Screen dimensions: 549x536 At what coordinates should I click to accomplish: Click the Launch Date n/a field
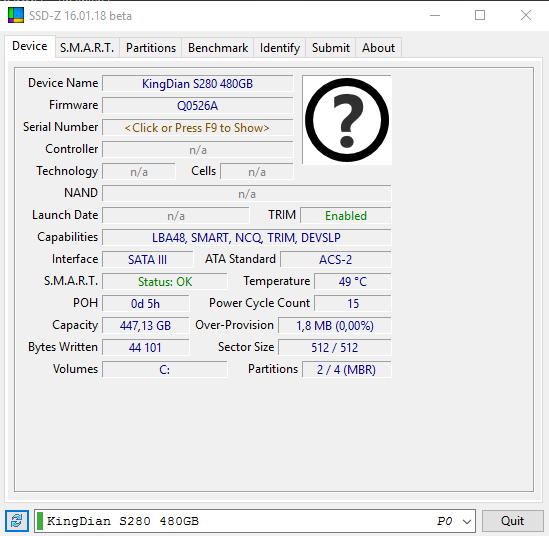tap(176, 216)
